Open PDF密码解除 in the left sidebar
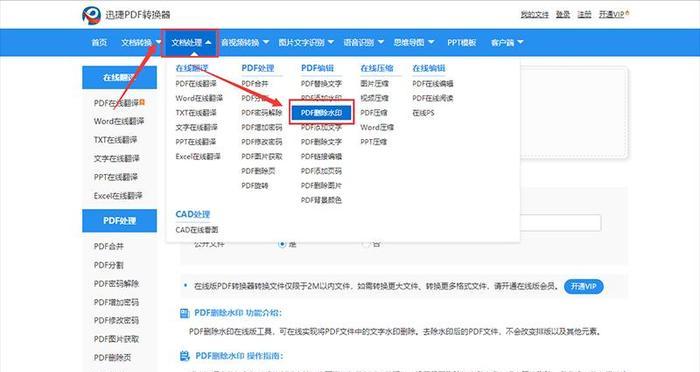Screen dimensions: 700x372 pos(116,284)
